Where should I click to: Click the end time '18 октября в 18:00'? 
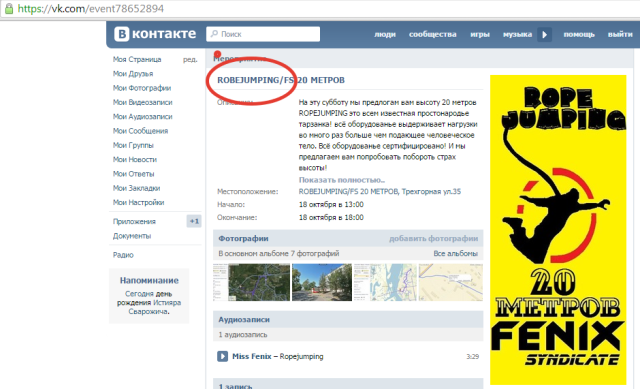[x=331, y=218]
